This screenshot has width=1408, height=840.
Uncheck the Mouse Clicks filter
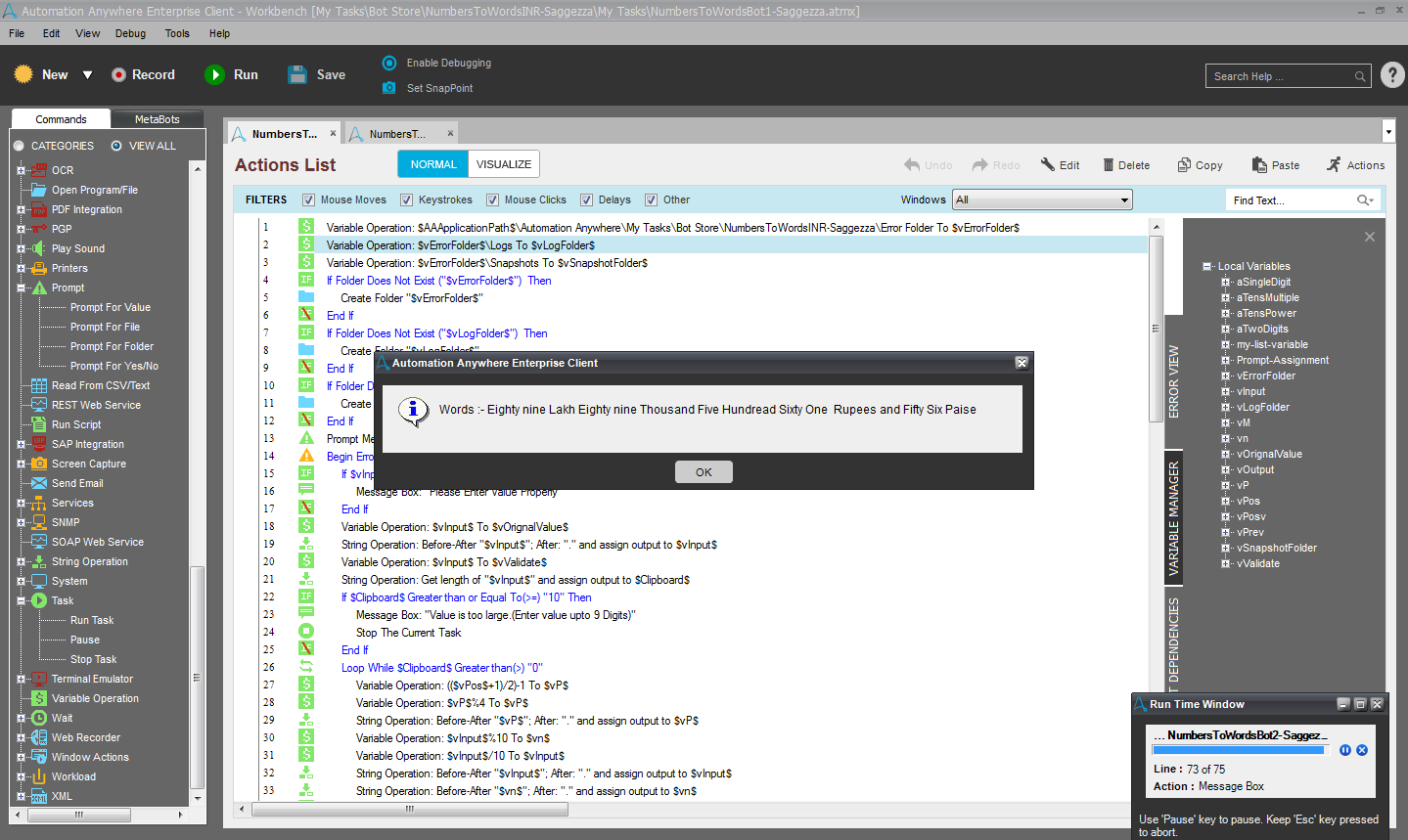[x=493, y=200]
